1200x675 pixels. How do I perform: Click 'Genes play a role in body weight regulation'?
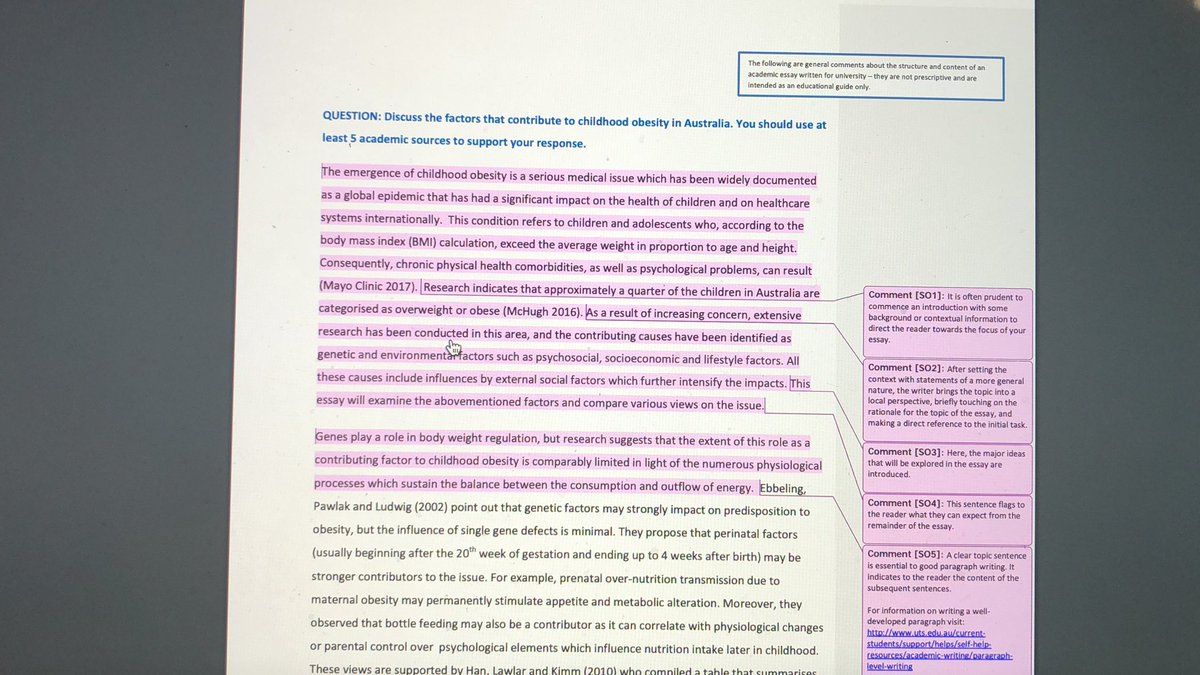pos(427,438)
